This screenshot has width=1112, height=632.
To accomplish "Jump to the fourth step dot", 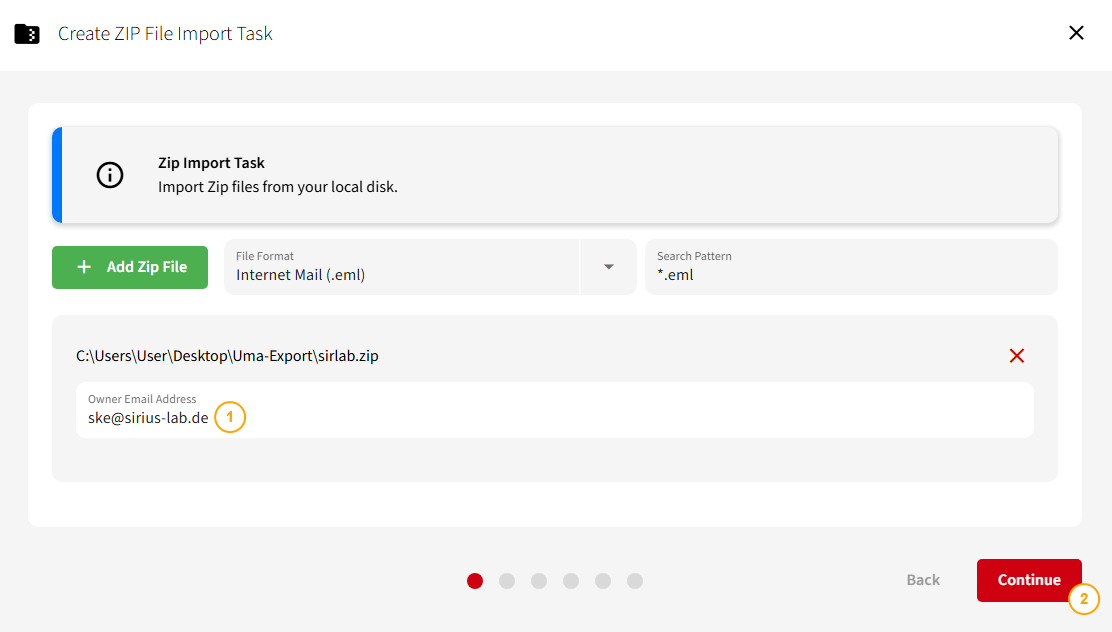I will 571,581.
